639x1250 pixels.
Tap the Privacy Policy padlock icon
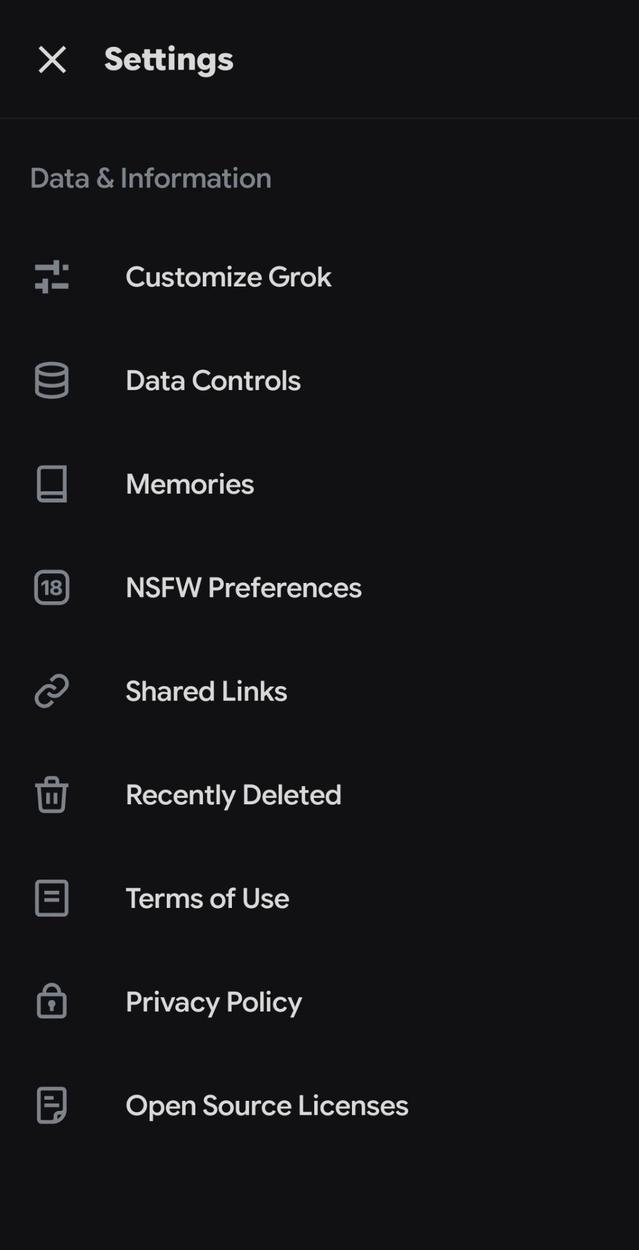(x=51, y=1002)
